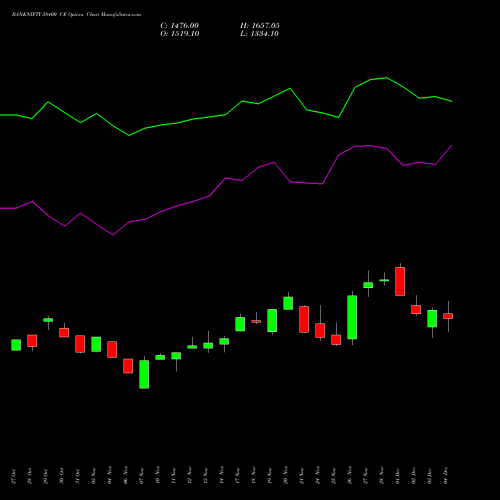This screenshot has height=500, width=500.
Task: Click the 24 Nov date label
Action: point(318,476)
